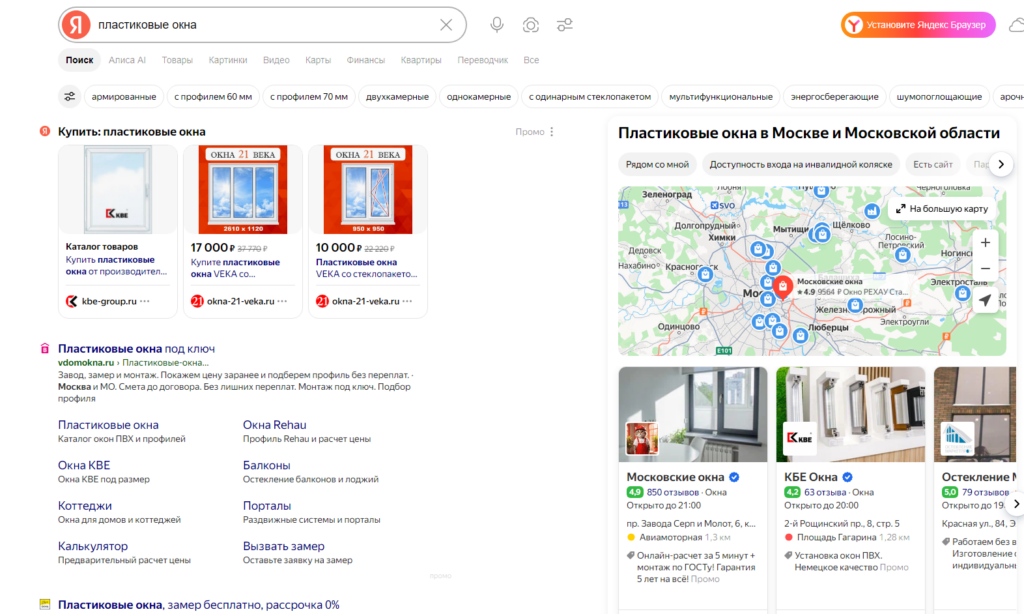
Task: Apply the Рядом со мной filter
Action: (657, 165)
